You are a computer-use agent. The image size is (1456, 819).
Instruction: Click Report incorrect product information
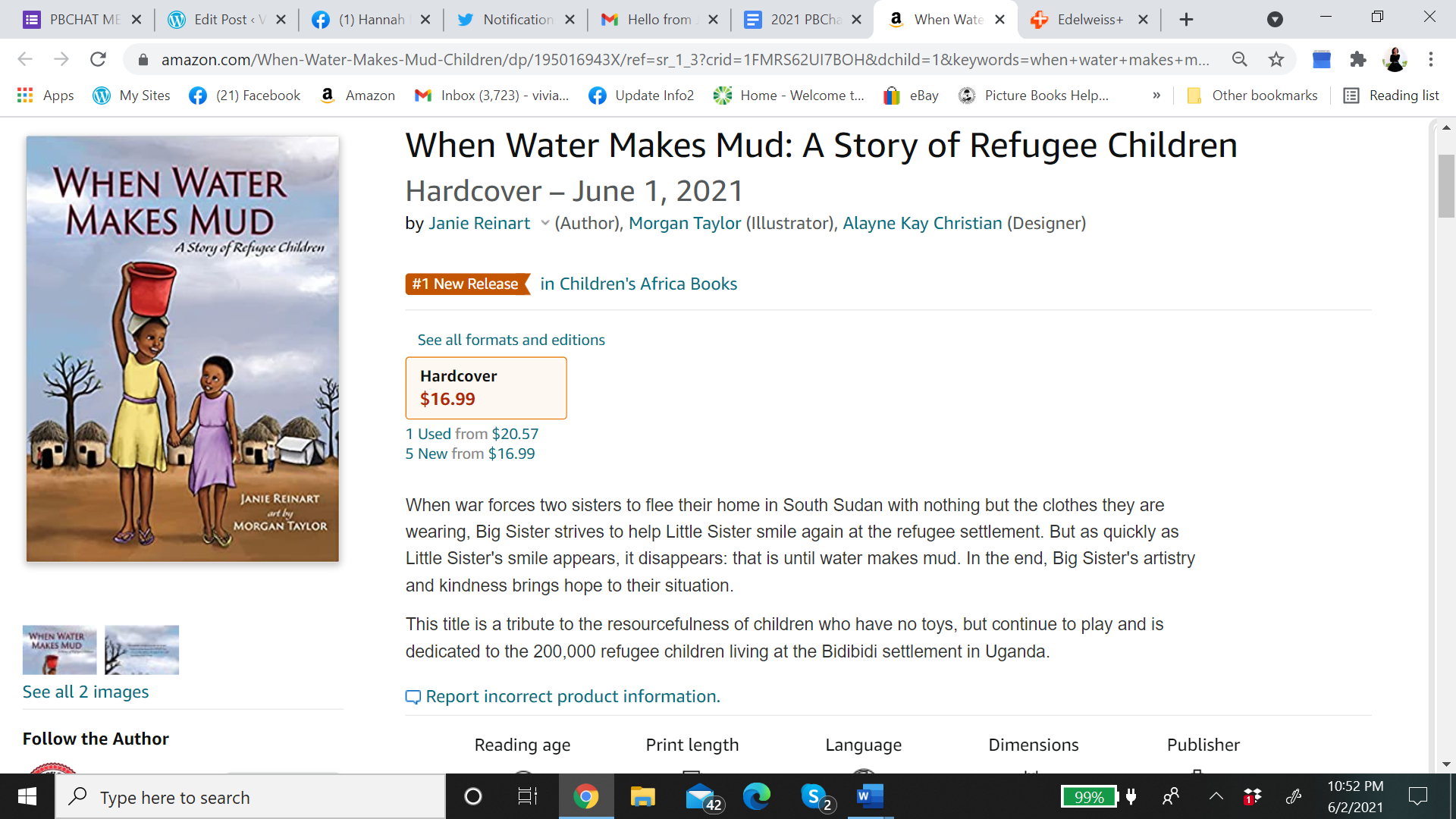(x=573, y=696)
